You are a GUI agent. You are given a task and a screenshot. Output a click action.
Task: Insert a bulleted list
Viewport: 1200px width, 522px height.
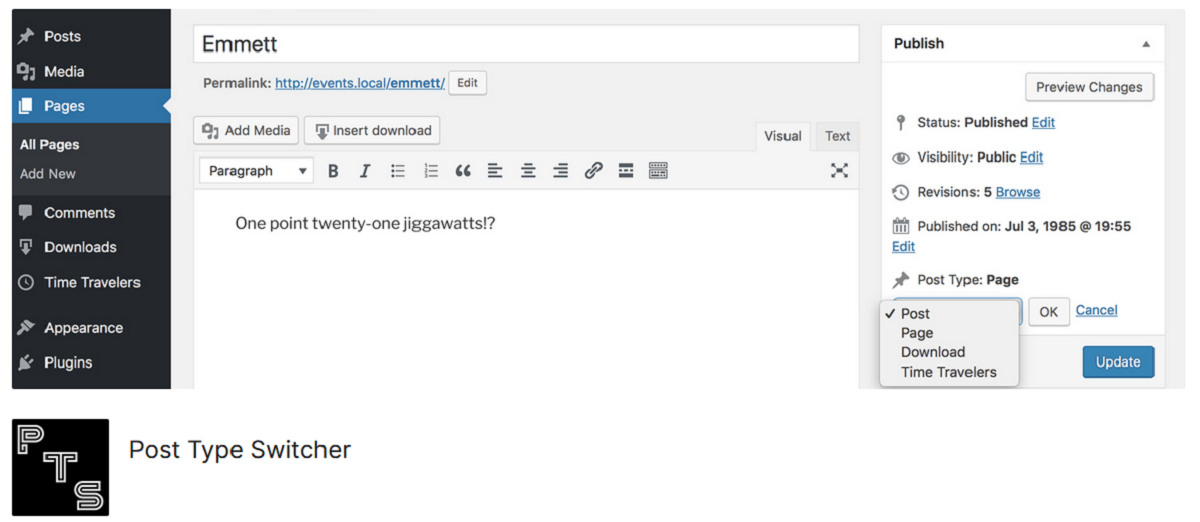pyautogui.click(x=398, y=171)
